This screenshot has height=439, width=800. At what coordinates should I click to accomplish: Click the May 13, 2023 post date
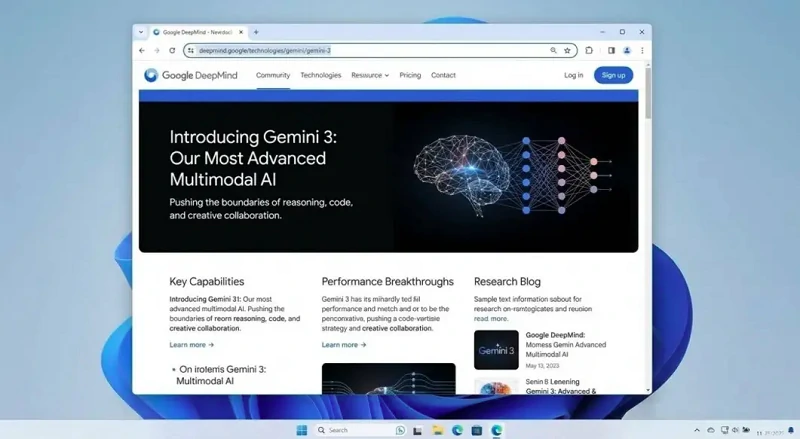pos(542,365)
